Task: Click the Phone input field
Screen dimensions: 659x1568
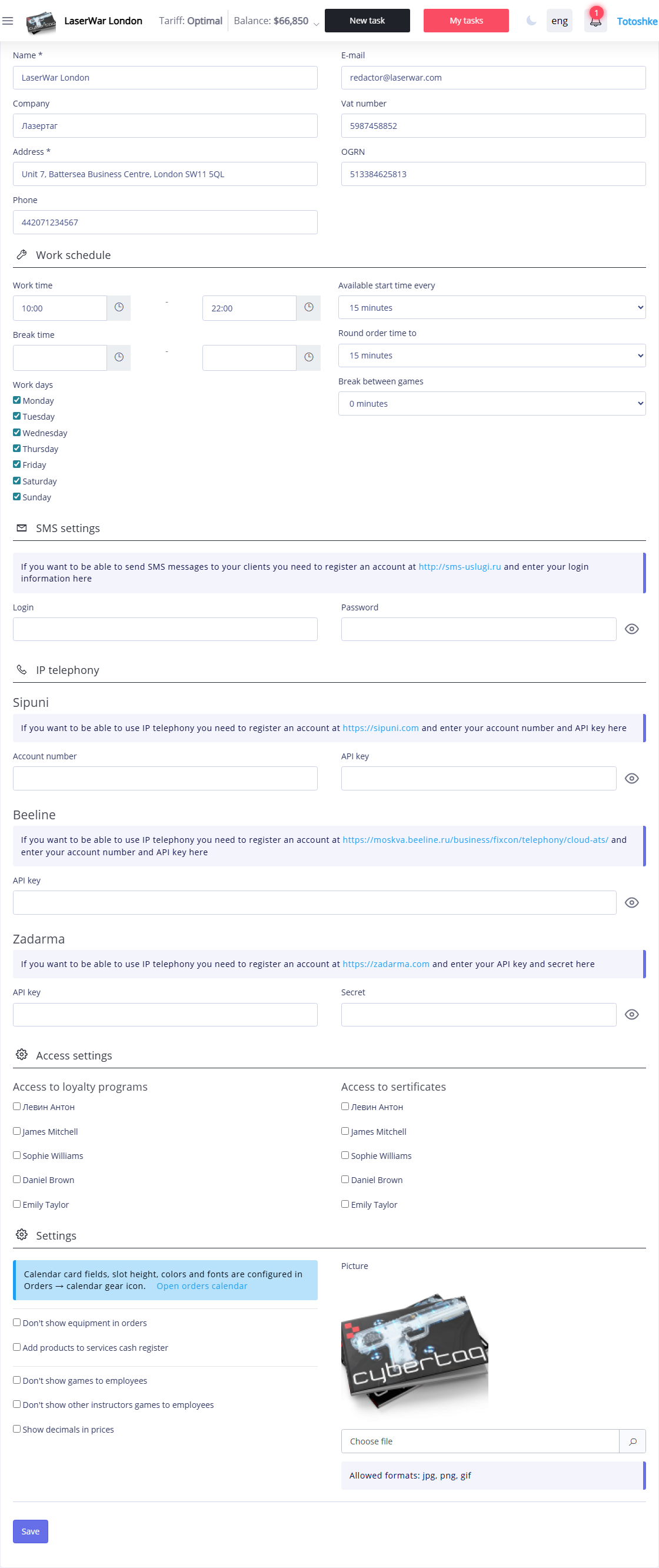Action: pos(165,222)
